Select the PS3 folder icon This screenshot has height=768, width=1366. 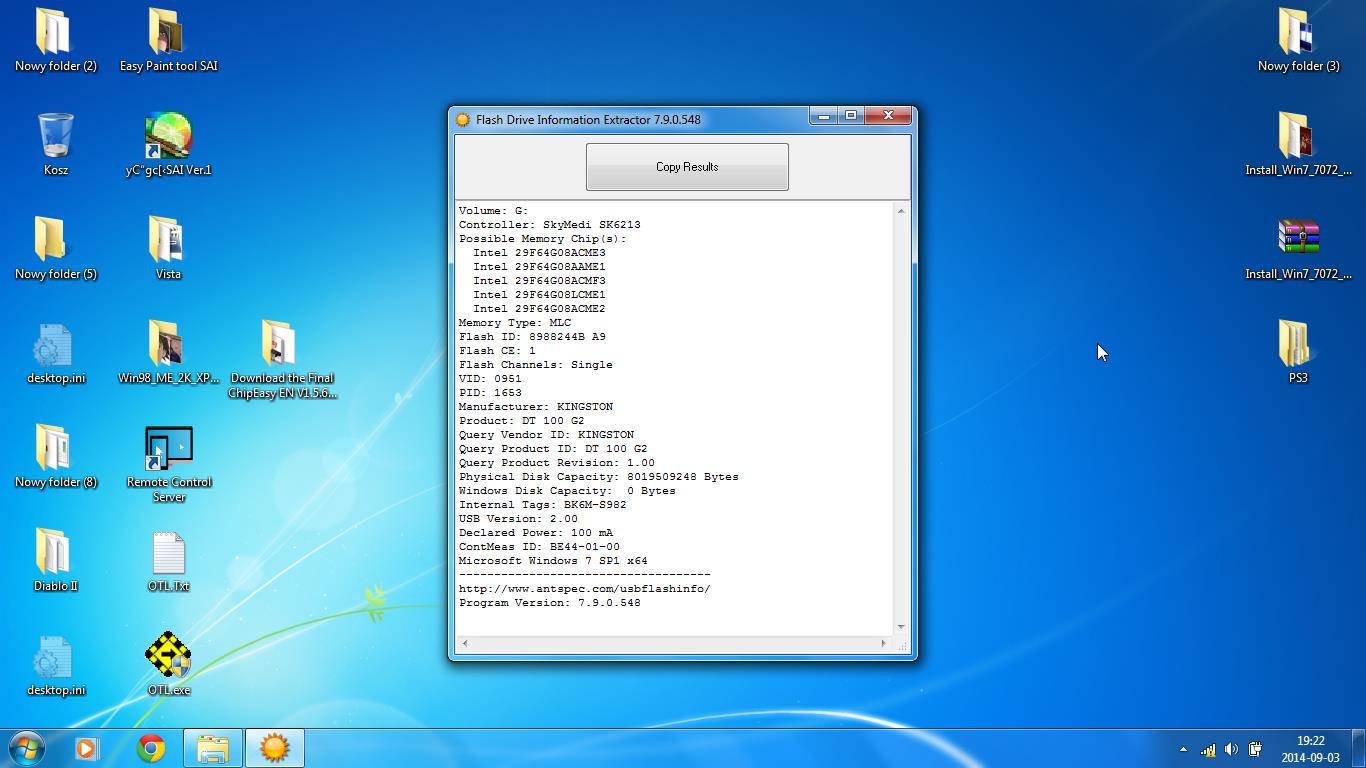coord(1298,352)
